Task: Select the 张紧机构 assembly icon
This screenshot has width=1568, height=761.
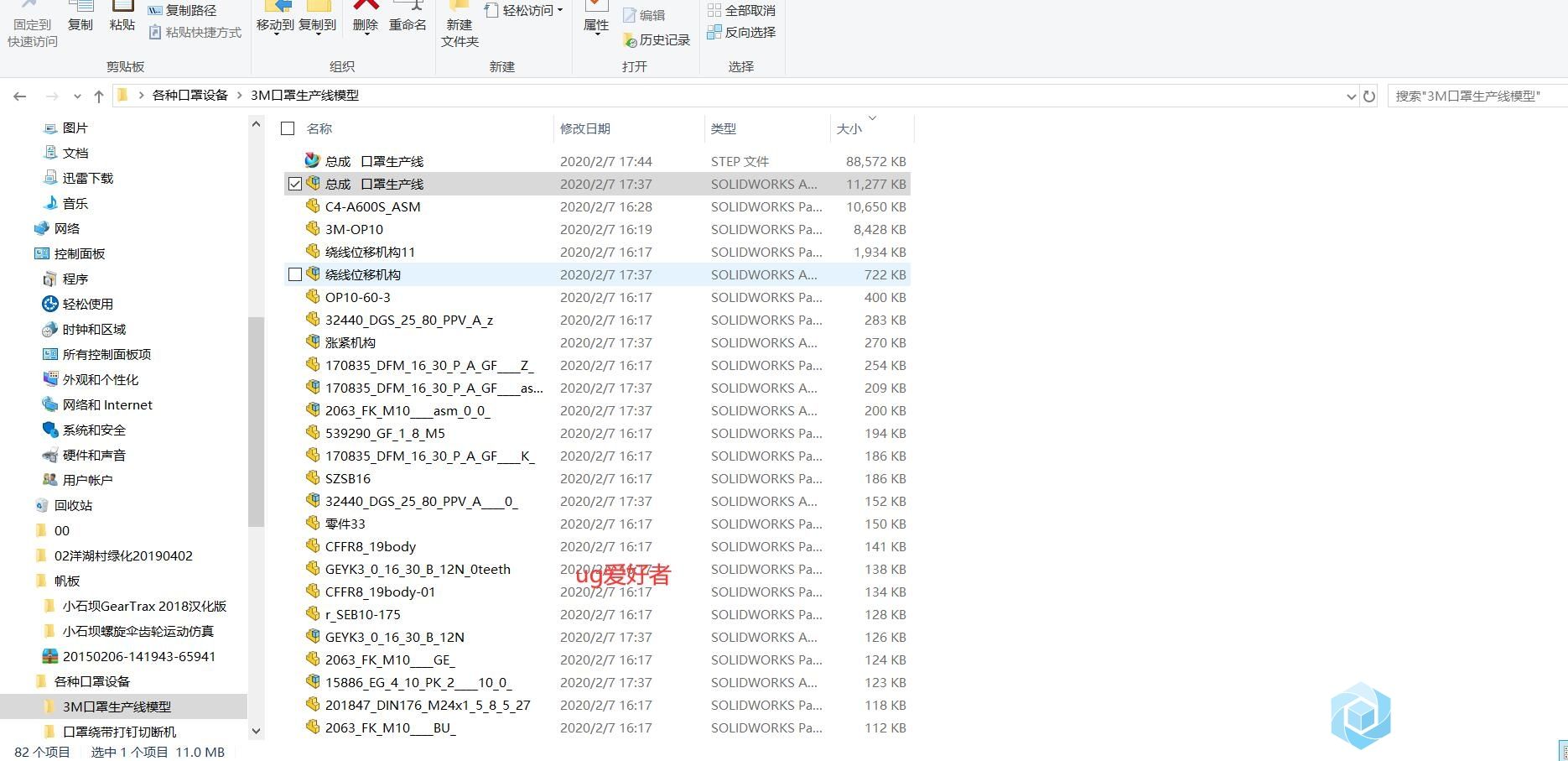Action: (x=313, y=341)
